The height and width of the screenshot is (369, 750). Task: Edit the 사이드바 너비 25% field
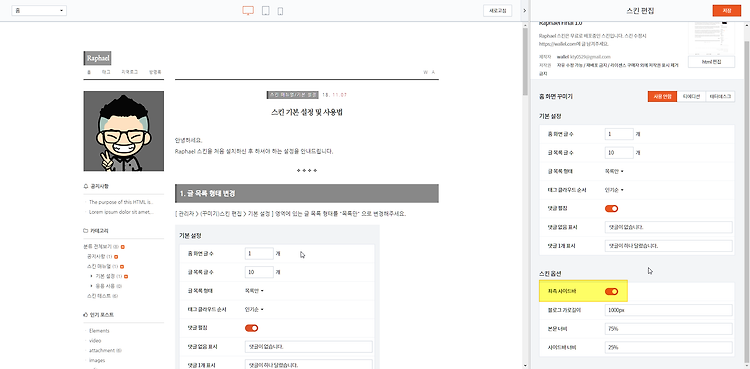[669, 347]
